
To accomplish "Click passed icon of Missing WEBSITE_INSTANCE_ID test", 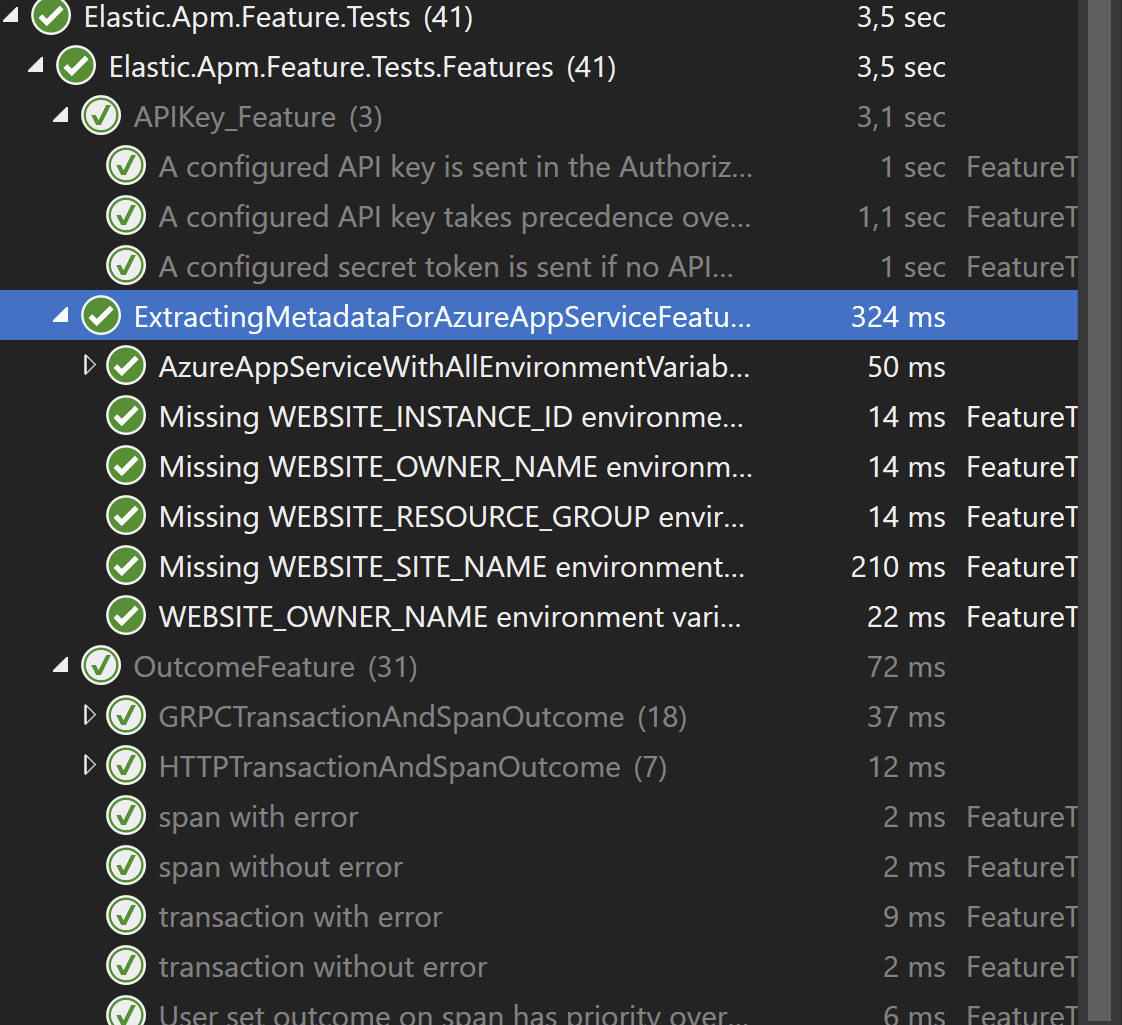I will 126,416.
